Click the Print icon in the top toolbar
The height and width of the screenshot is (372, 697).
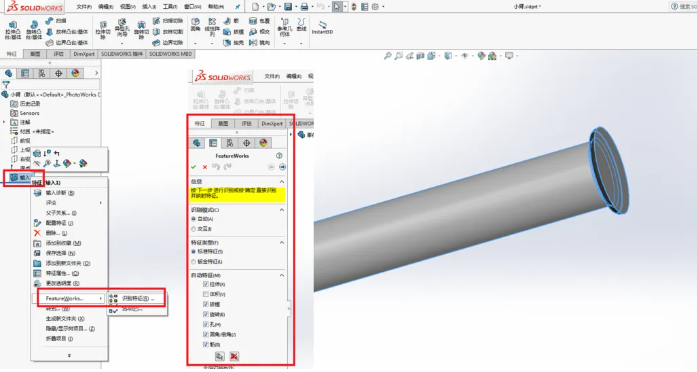(304, 7)
